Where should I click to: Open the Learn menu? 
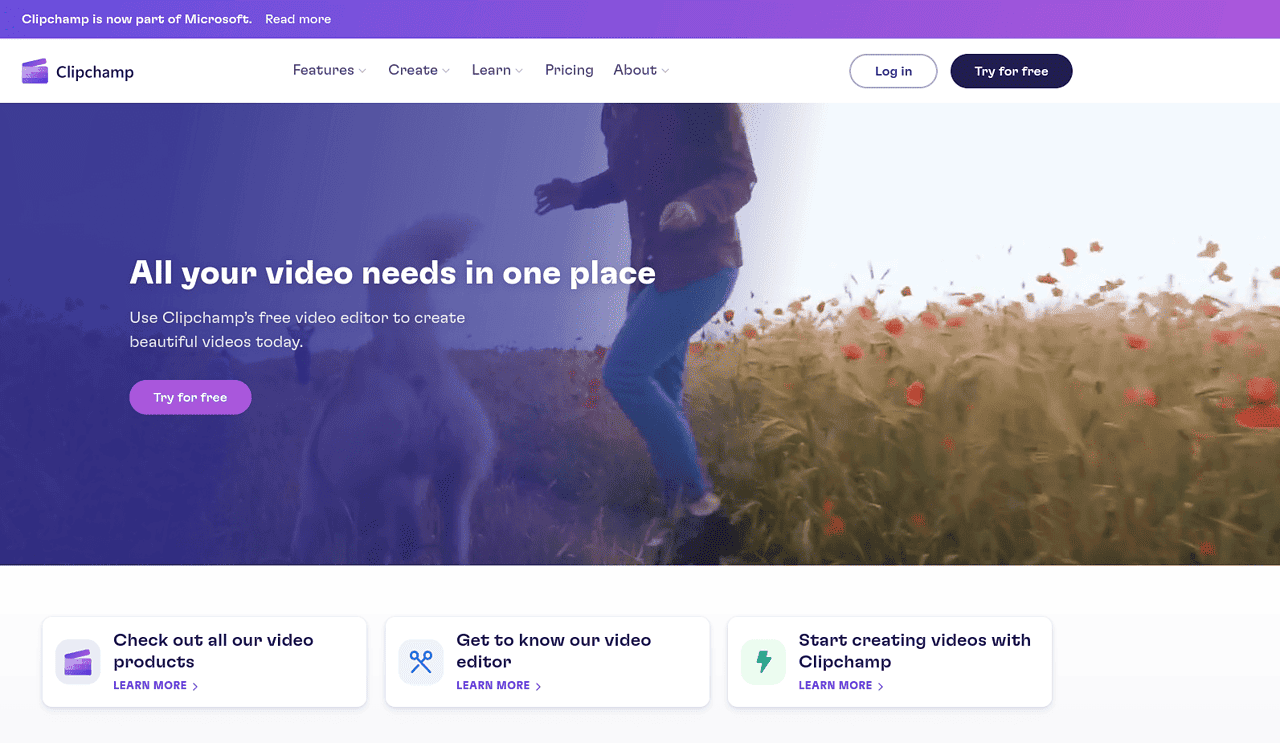pyautogui.click(x=498, y=70)
